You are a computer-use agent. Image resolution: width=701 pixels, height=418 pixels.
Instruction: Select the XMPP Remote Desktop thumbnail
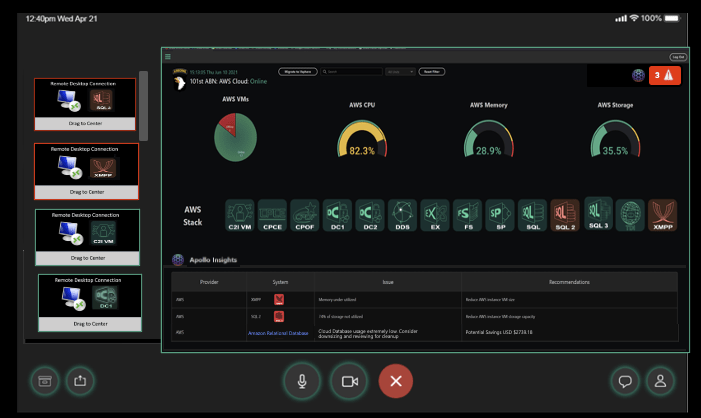coord(87,171)
